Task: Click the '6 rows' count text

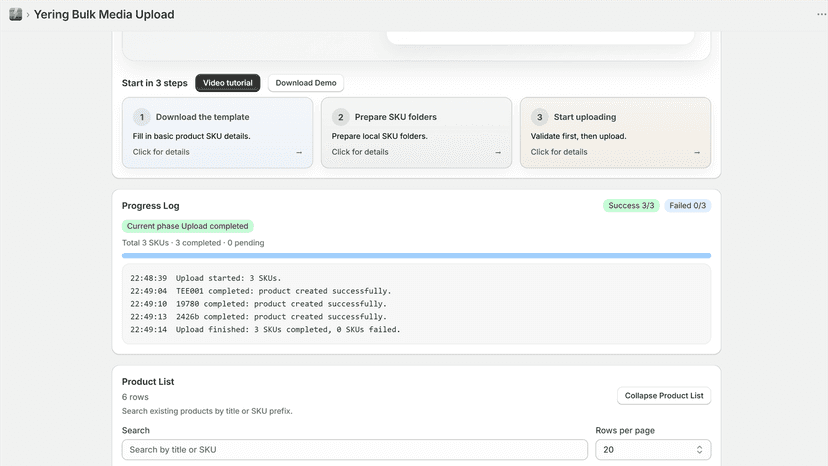Action: (x=135, y=397)
